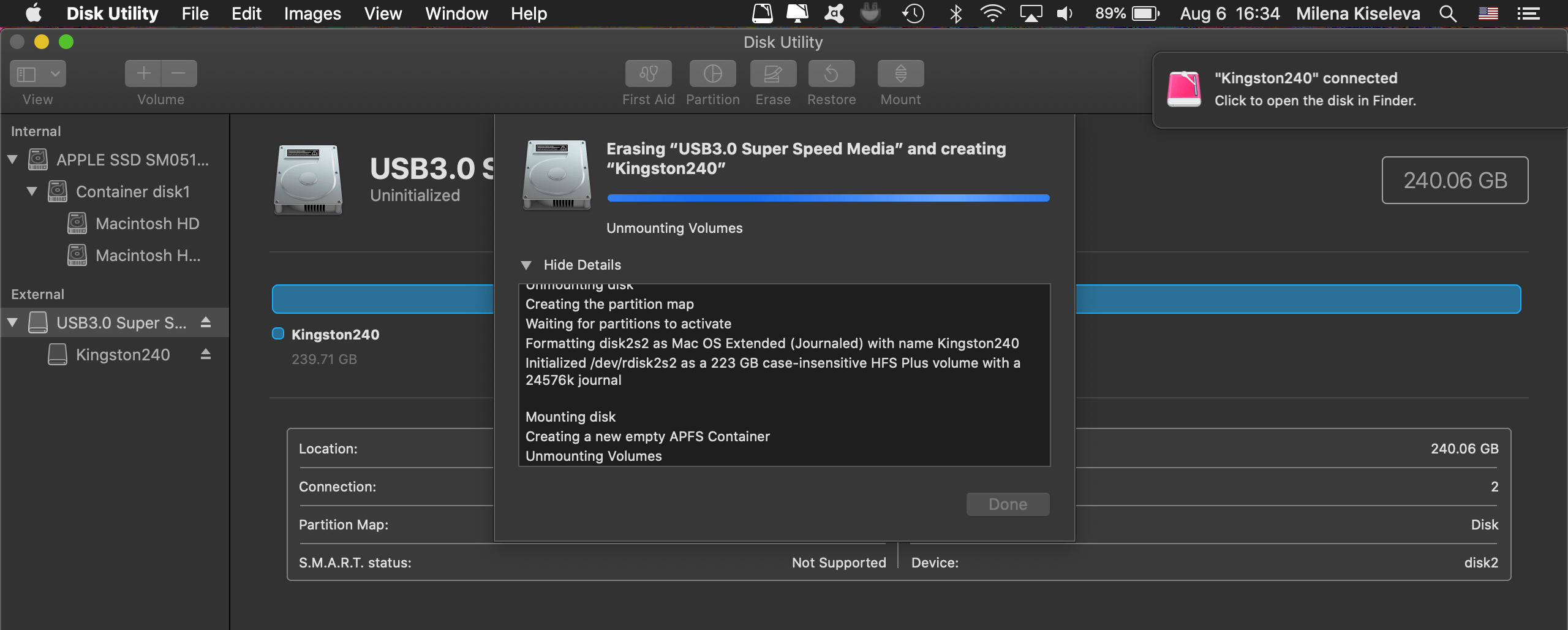
Task: Click the battery 89% indicator
Action: 1127,13
